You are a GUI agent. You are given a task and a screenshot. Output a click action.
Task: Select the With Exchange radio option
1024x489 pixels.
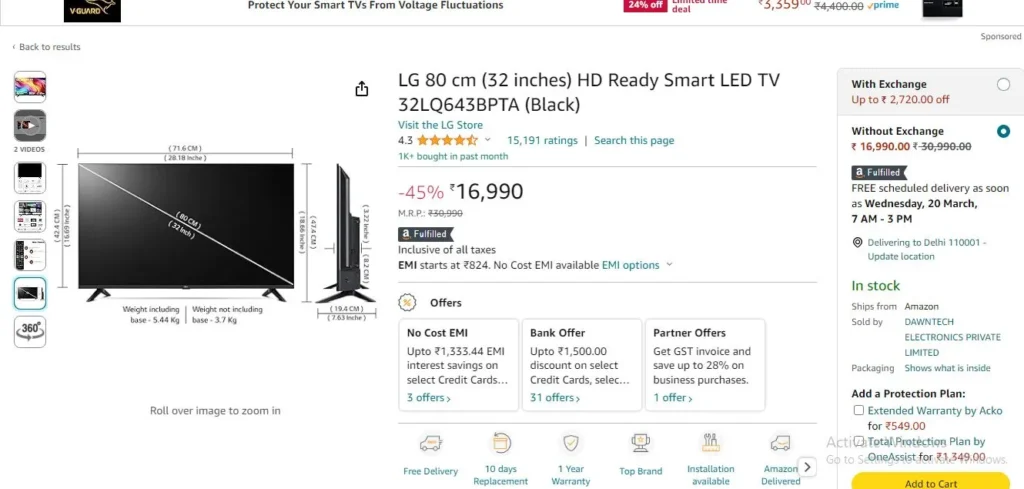[1003, 84]
